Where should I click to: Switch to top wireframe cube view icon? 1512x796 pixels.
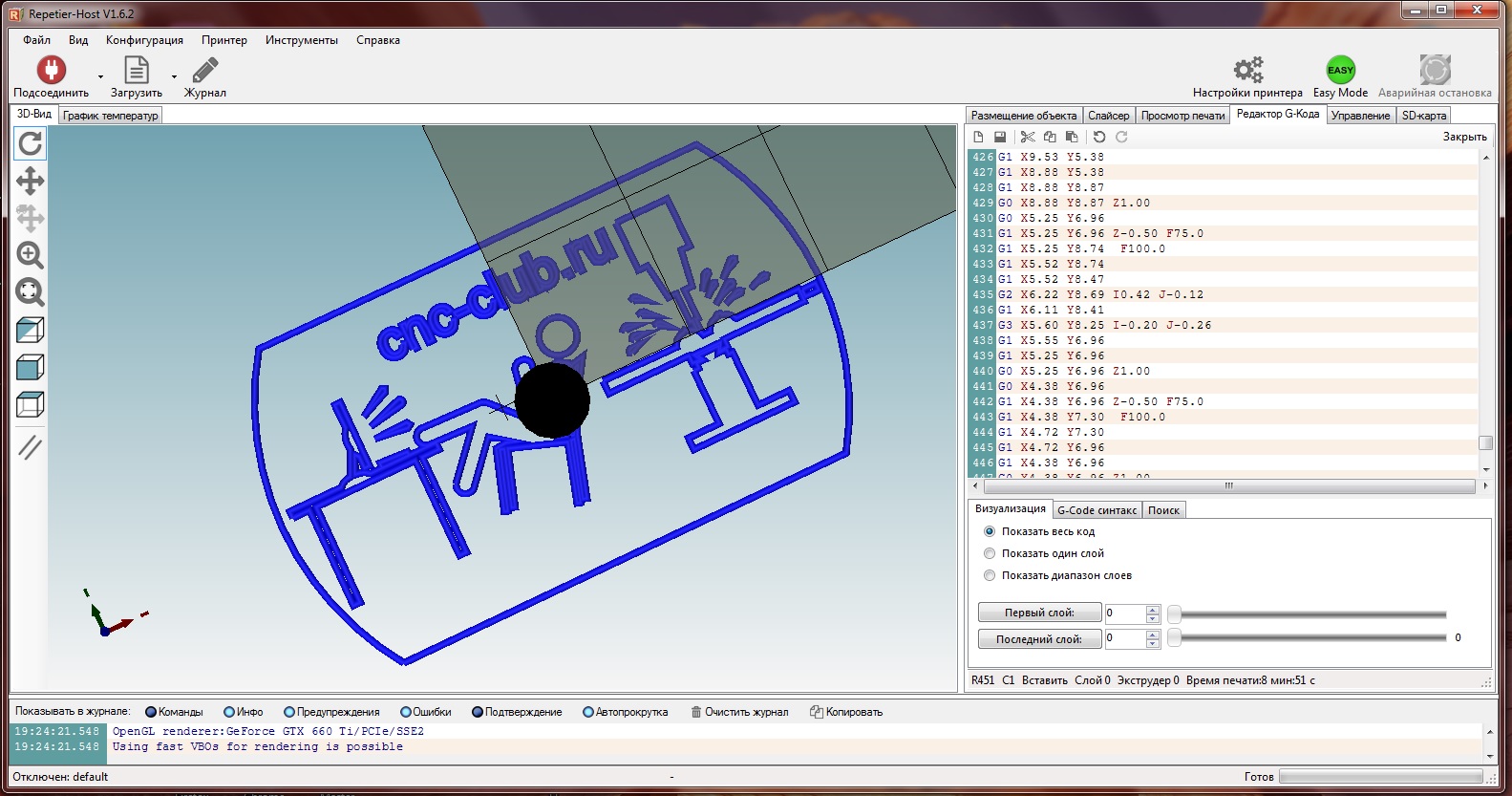[31, 404]
